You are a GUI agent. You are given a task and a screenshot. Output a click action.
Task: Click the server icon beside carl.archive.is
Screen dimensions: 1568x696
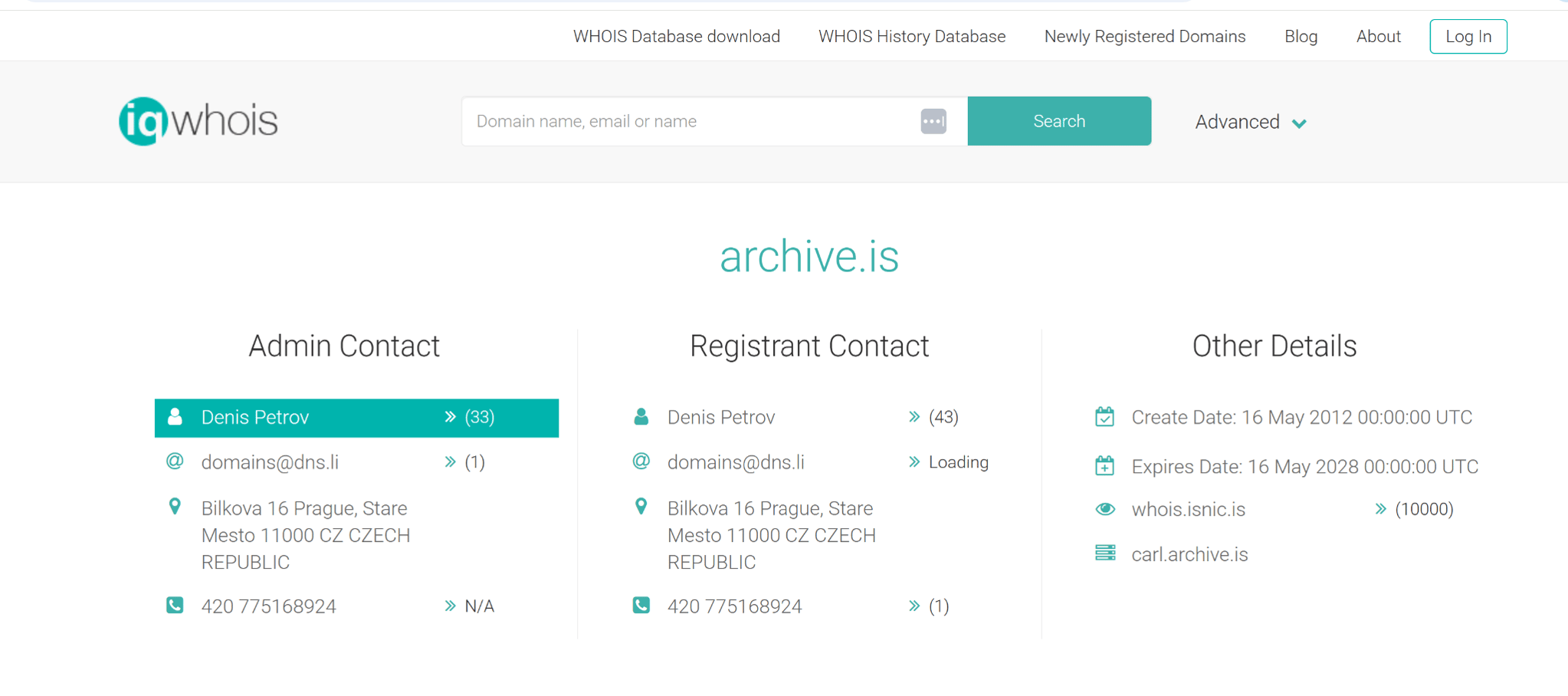pyautogui.click(x=1104, y=553)
